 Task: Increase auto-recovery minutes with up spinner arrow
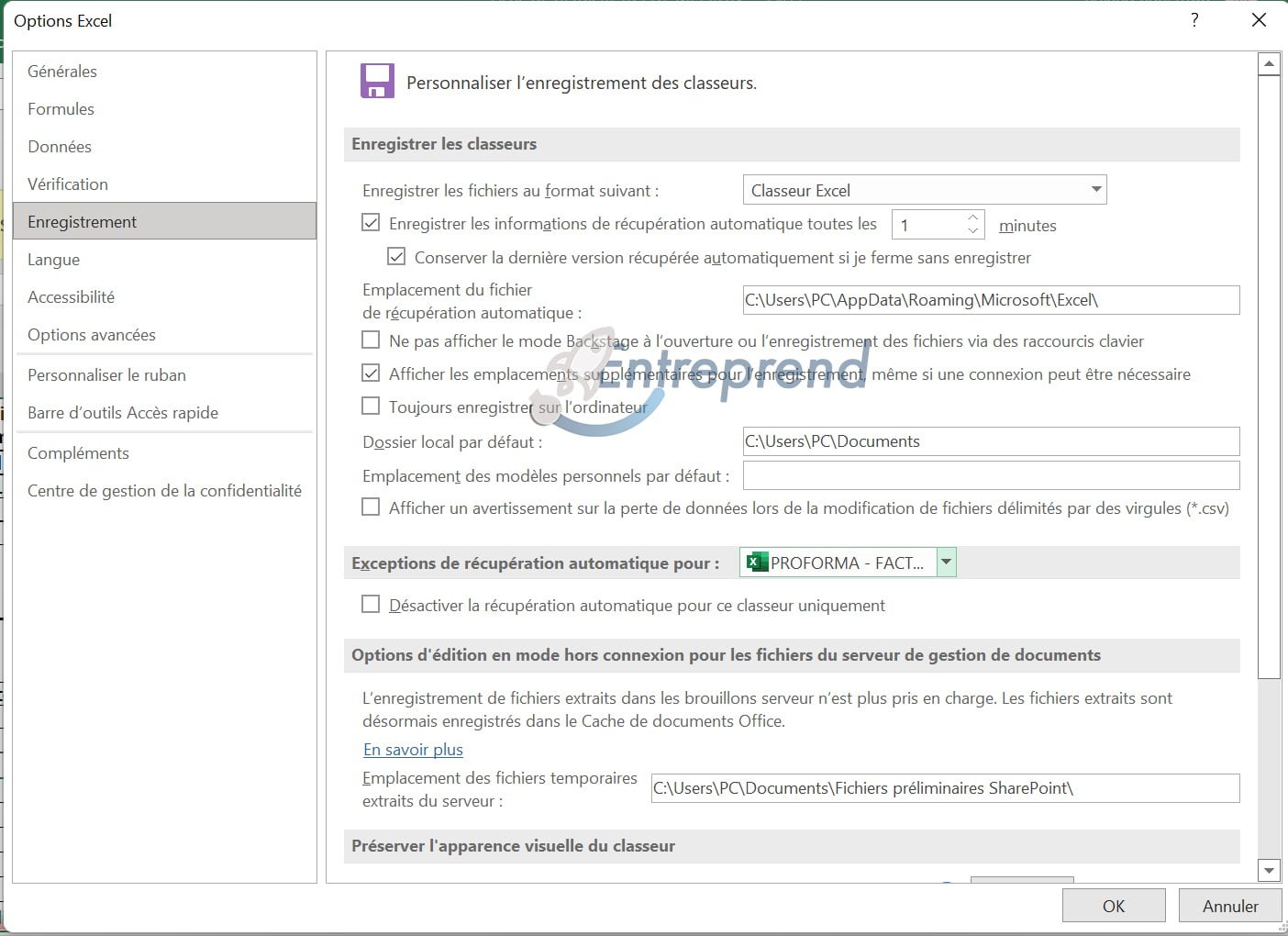point(973,217)
